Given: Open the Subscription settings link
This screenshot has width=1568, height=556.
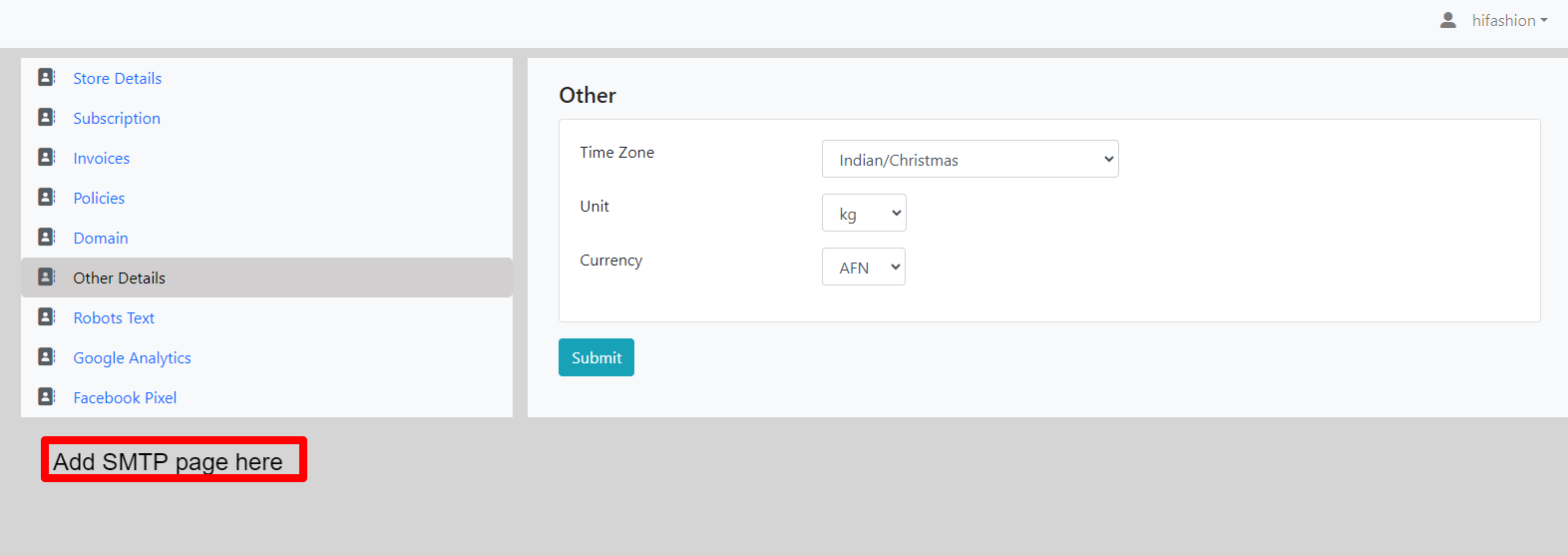Looking at the screenshot, I should (117, 118).
